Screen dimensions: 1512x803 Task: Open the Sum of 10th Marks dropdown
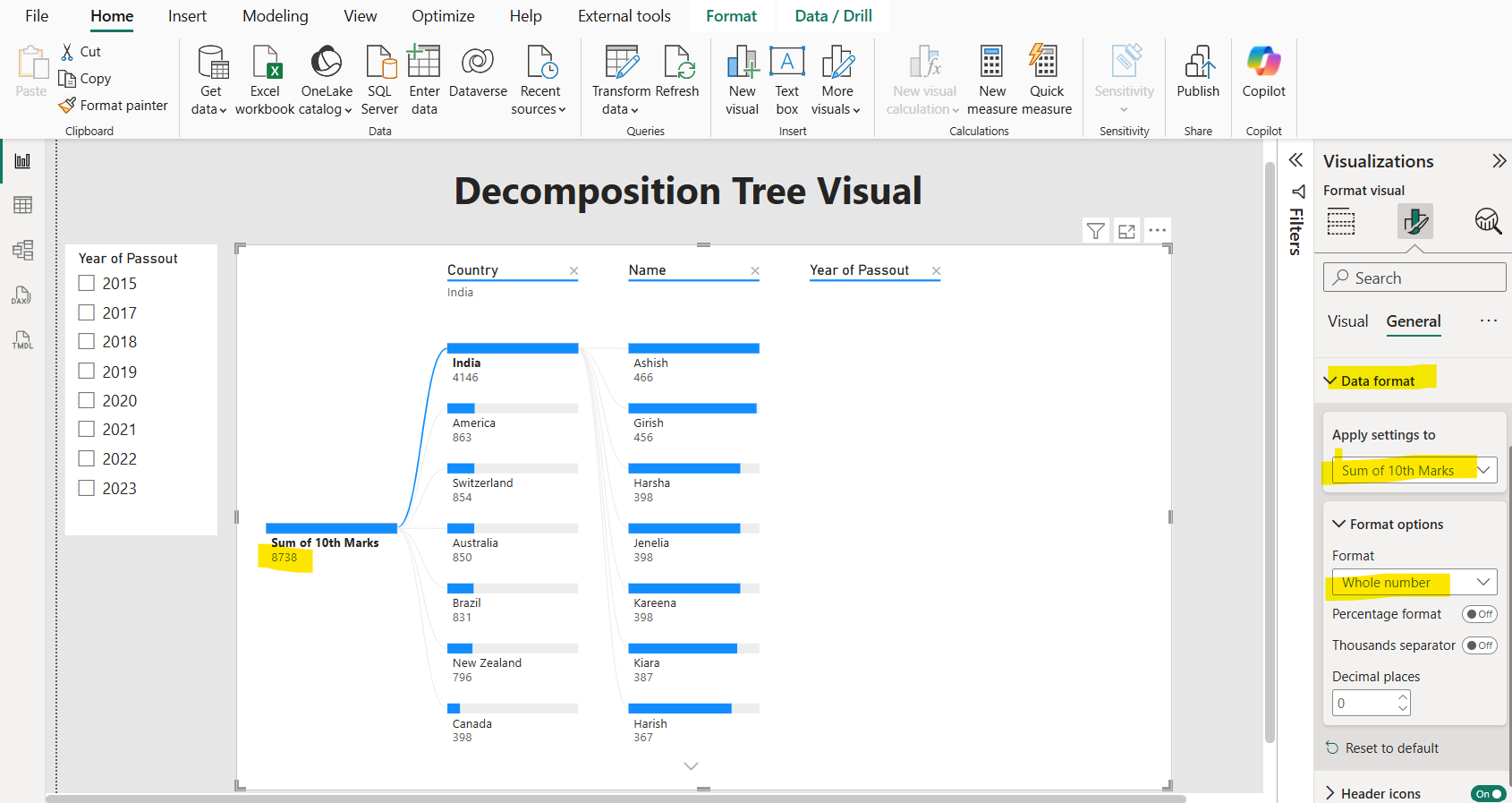click(x=1414, y=471)
